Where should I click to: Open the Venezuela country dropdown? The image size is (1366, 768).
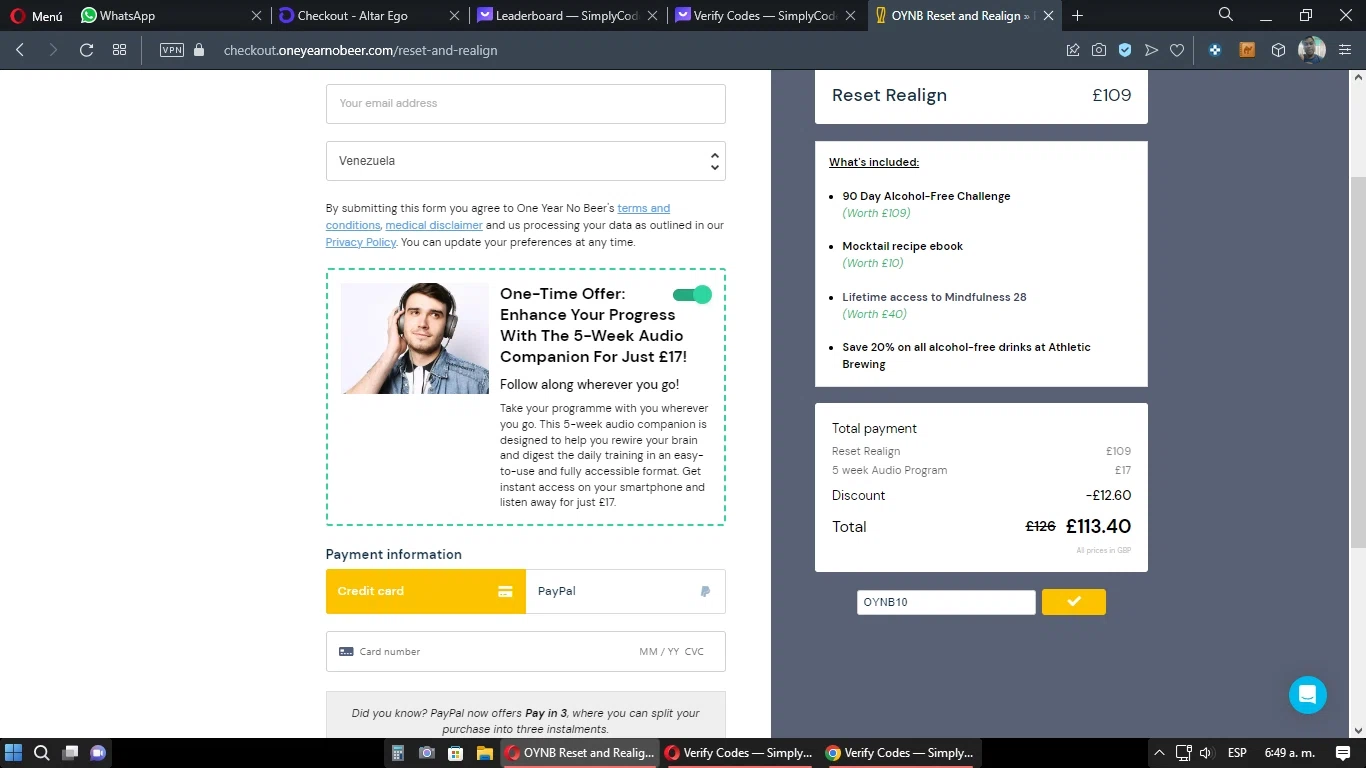pos(526,161)
